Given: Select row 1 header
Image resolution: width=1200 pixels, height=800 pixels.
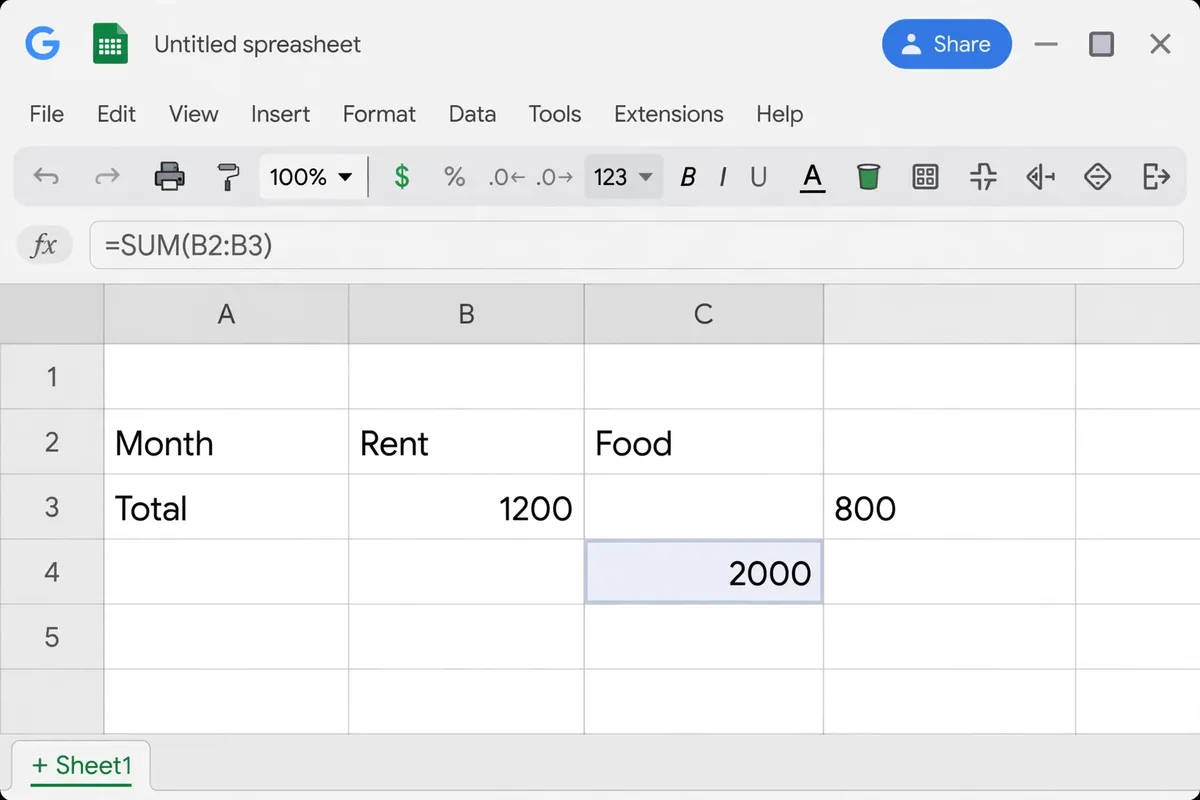Looking at the screenshot, I should 52,377.
